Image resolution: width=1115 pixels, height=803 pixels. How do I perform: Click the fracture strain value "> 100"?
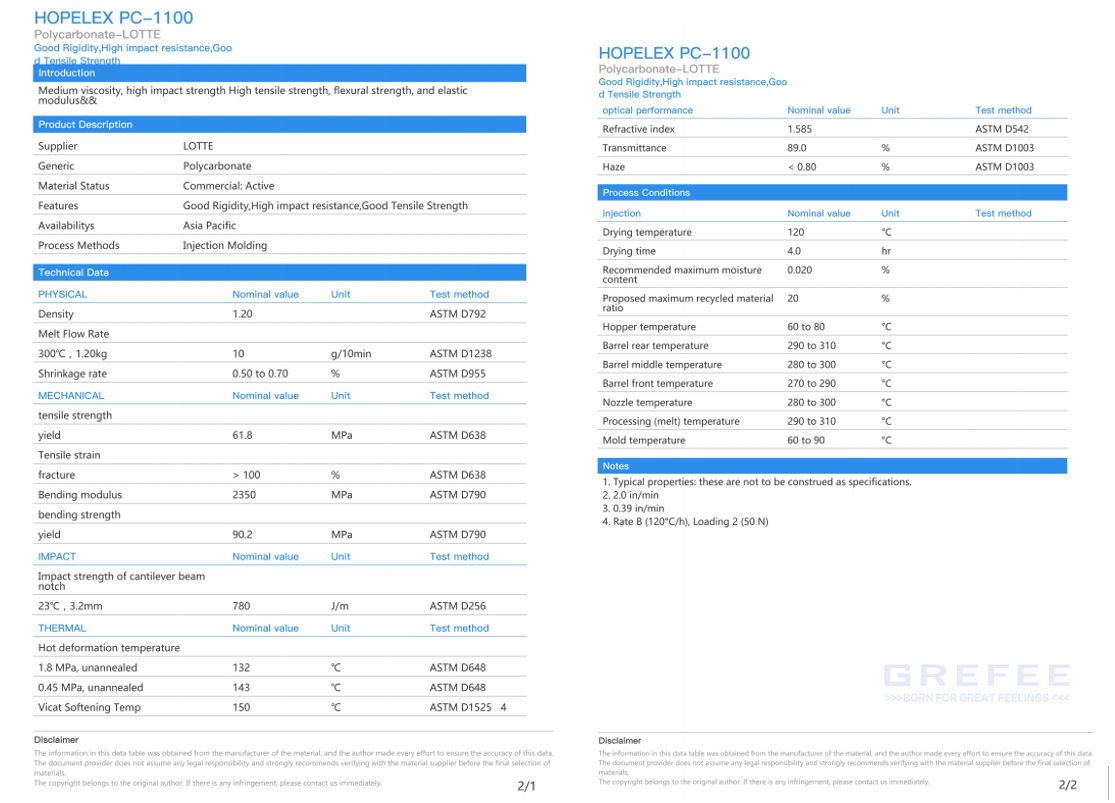point(247,475)
